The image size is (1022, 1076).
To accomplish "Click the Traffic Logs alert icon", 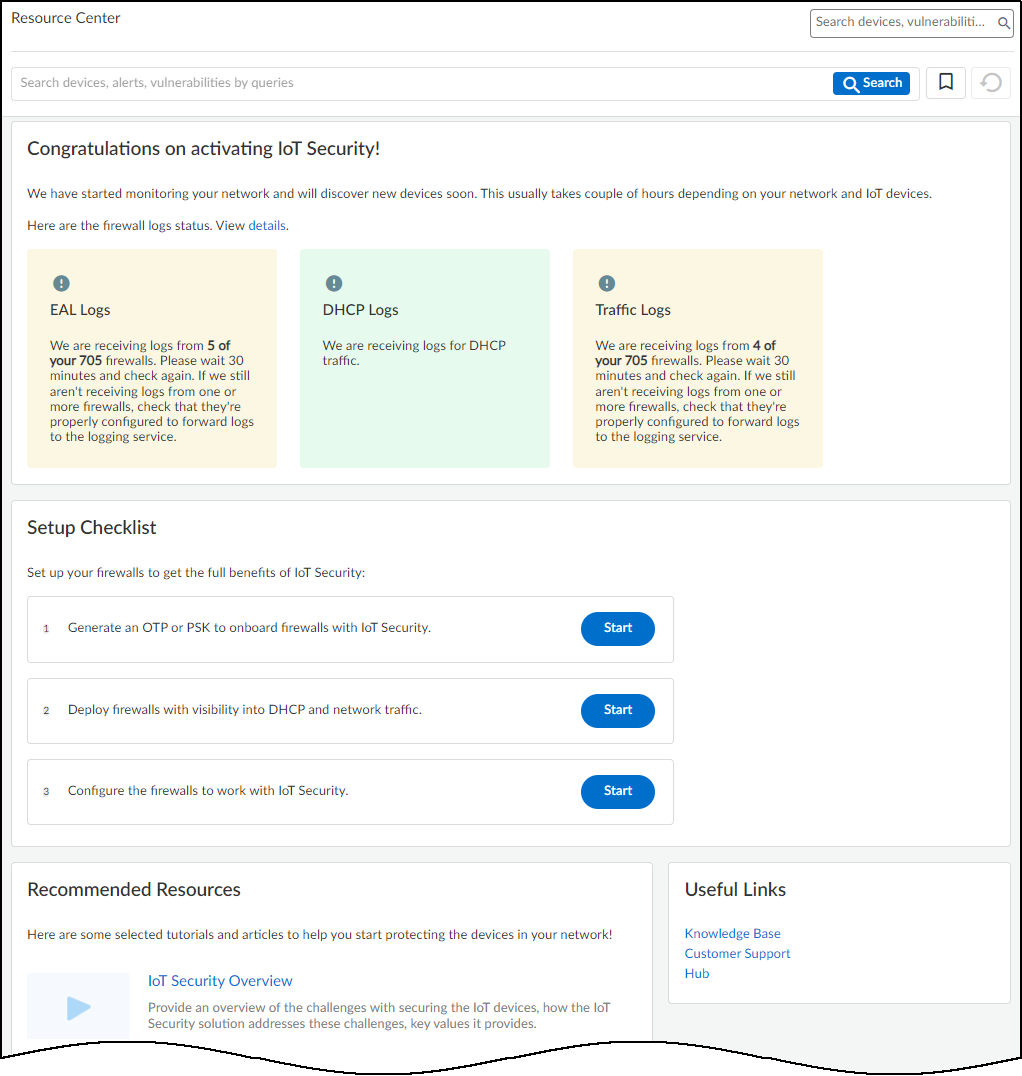I will pos(606,284).
